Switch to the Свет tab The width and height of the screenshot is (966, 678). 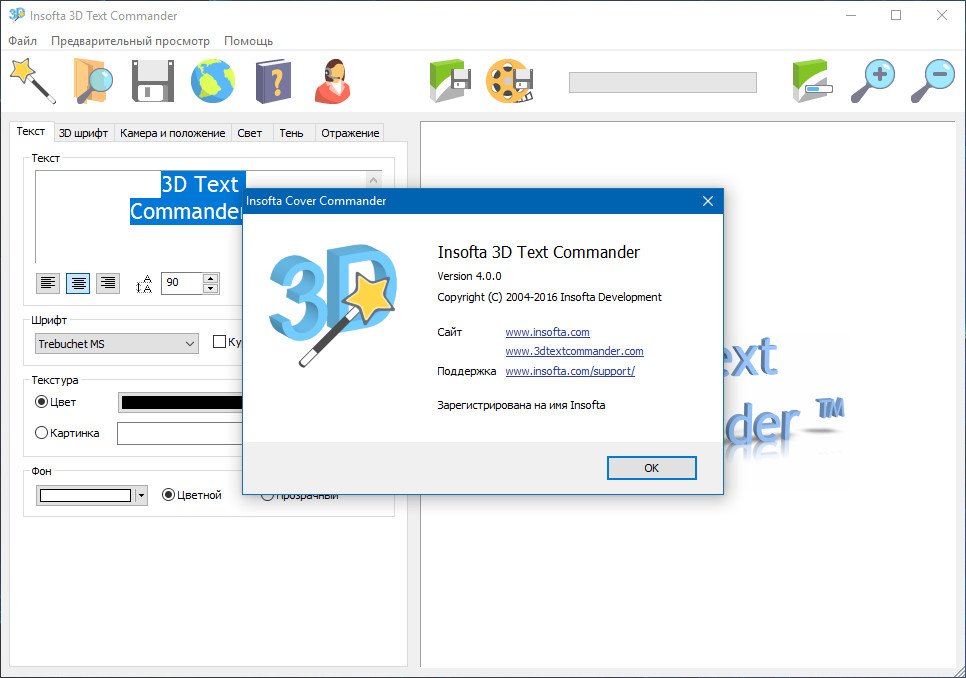(250, 133)
